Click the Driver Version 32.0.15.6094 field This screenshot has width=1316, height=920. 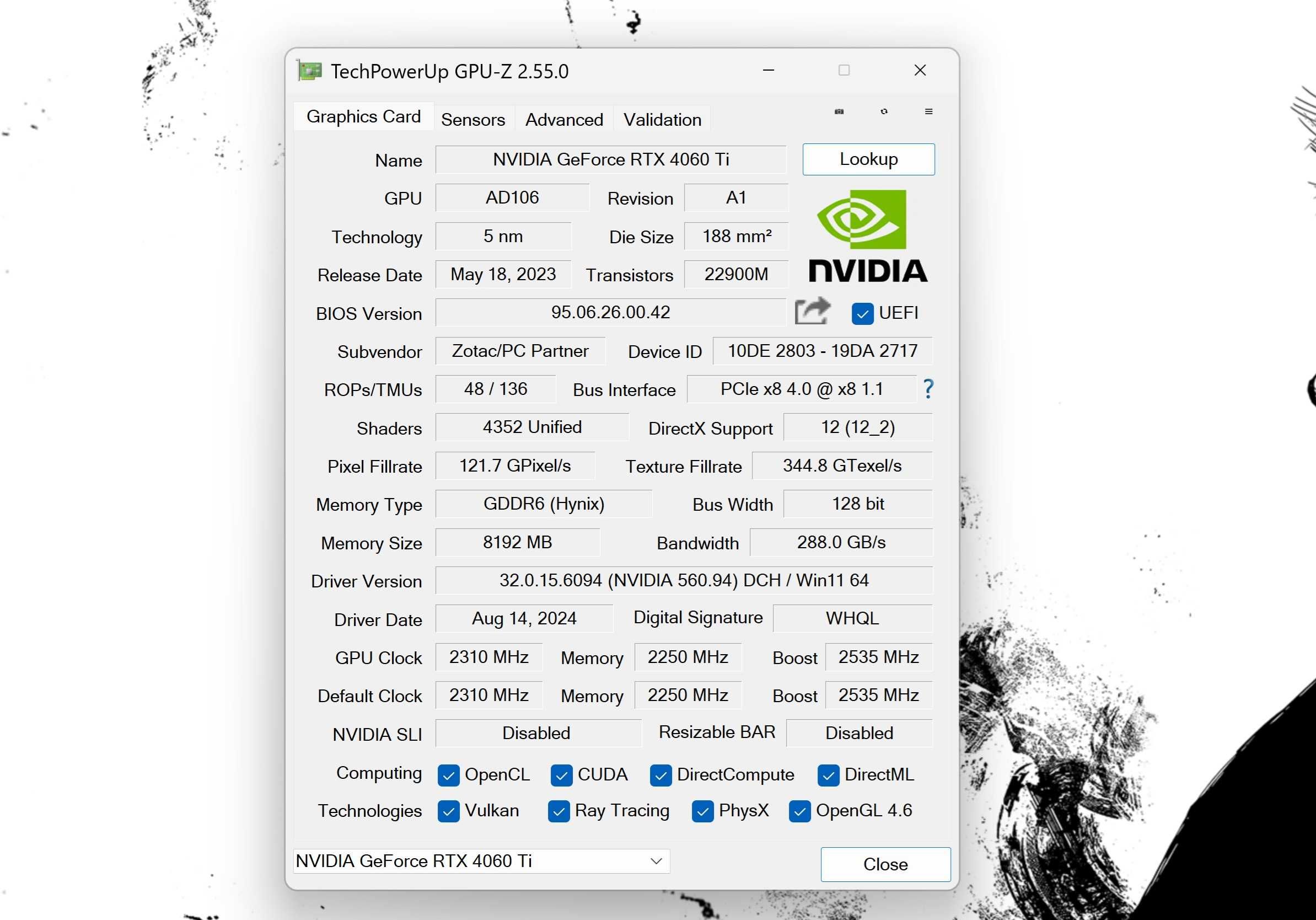[x=684, y=580]
